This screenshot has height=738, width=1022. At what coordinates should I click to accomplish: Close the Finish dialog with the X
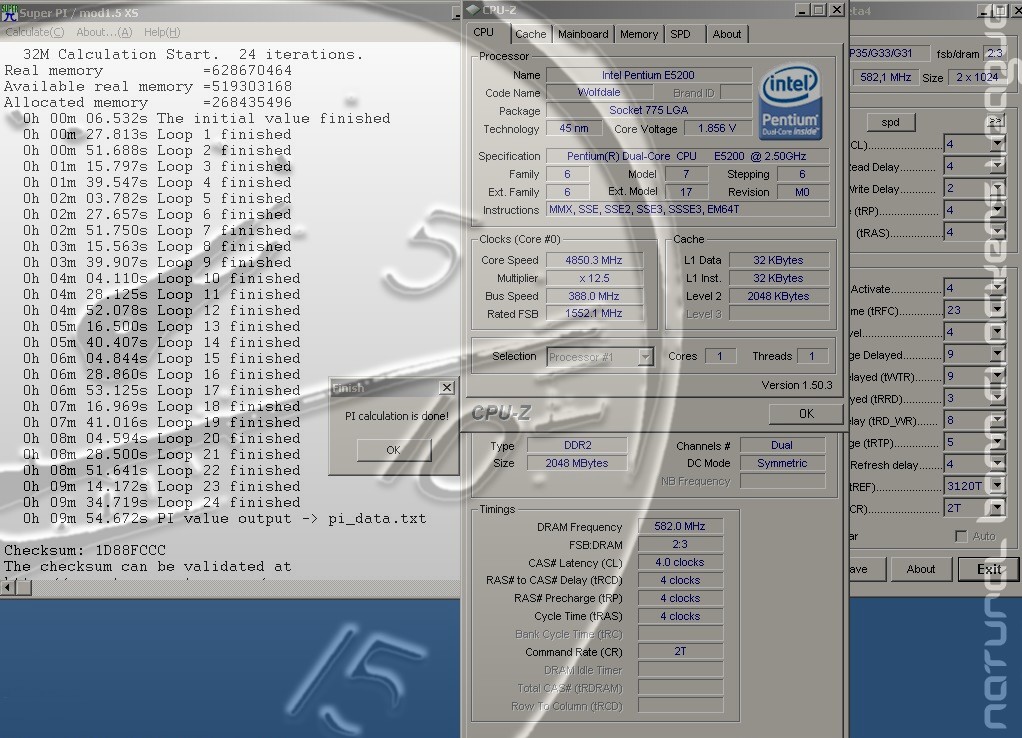pos(447,387)
